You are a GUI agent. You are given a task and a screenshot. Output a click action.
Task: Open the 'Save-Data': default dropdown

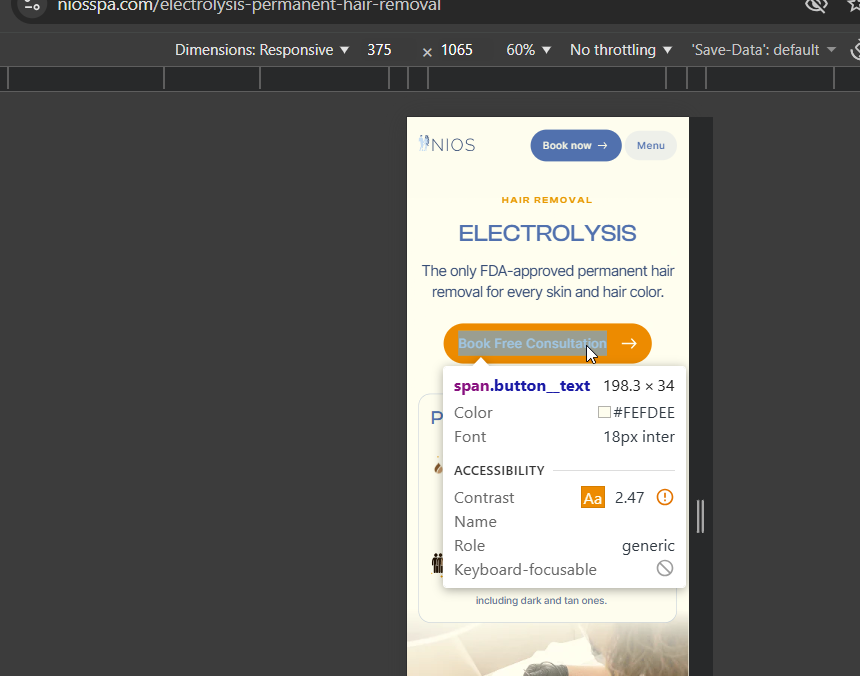tap(763, 50)
